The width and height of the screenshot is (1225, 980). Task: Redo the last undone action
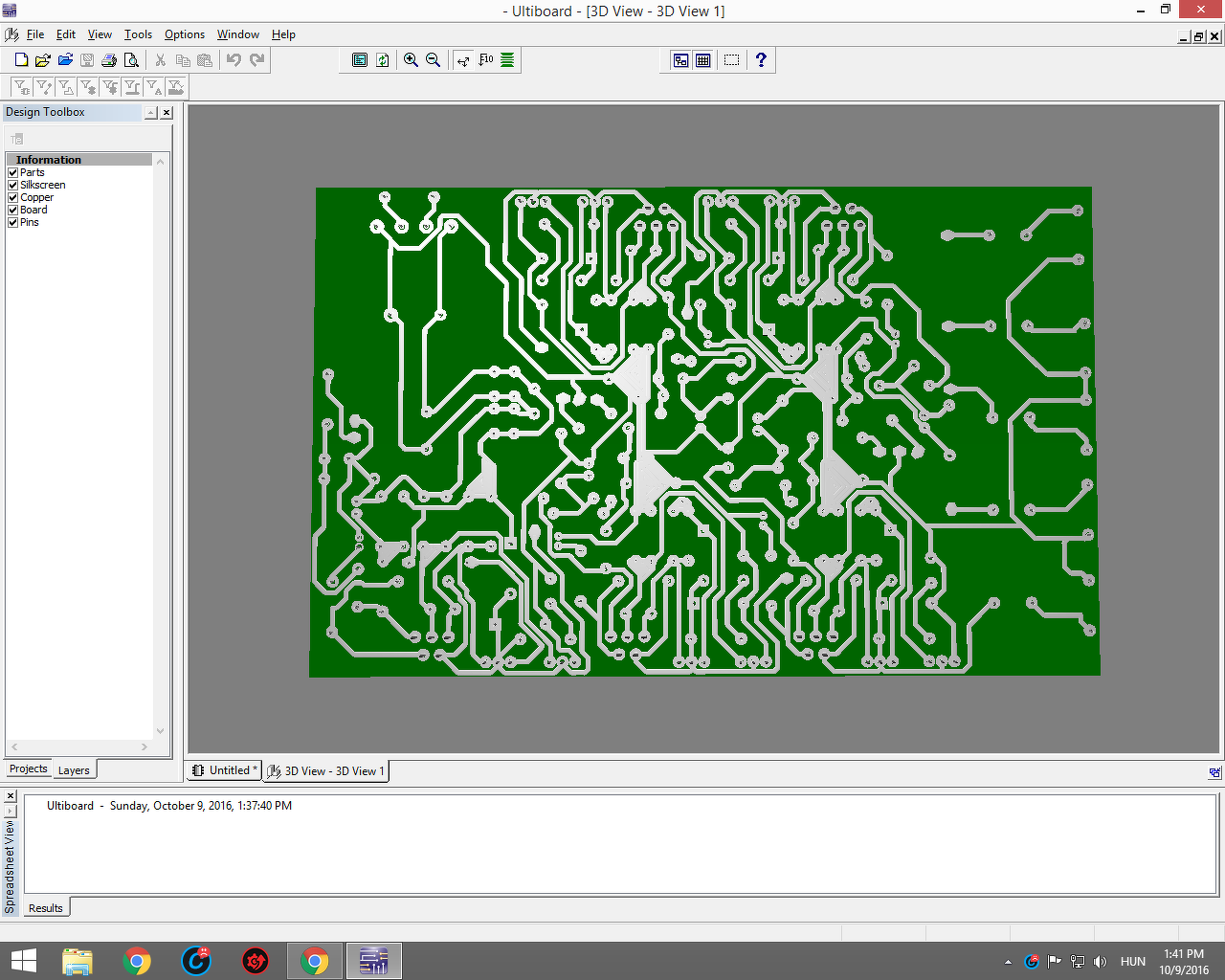(256, 60)
